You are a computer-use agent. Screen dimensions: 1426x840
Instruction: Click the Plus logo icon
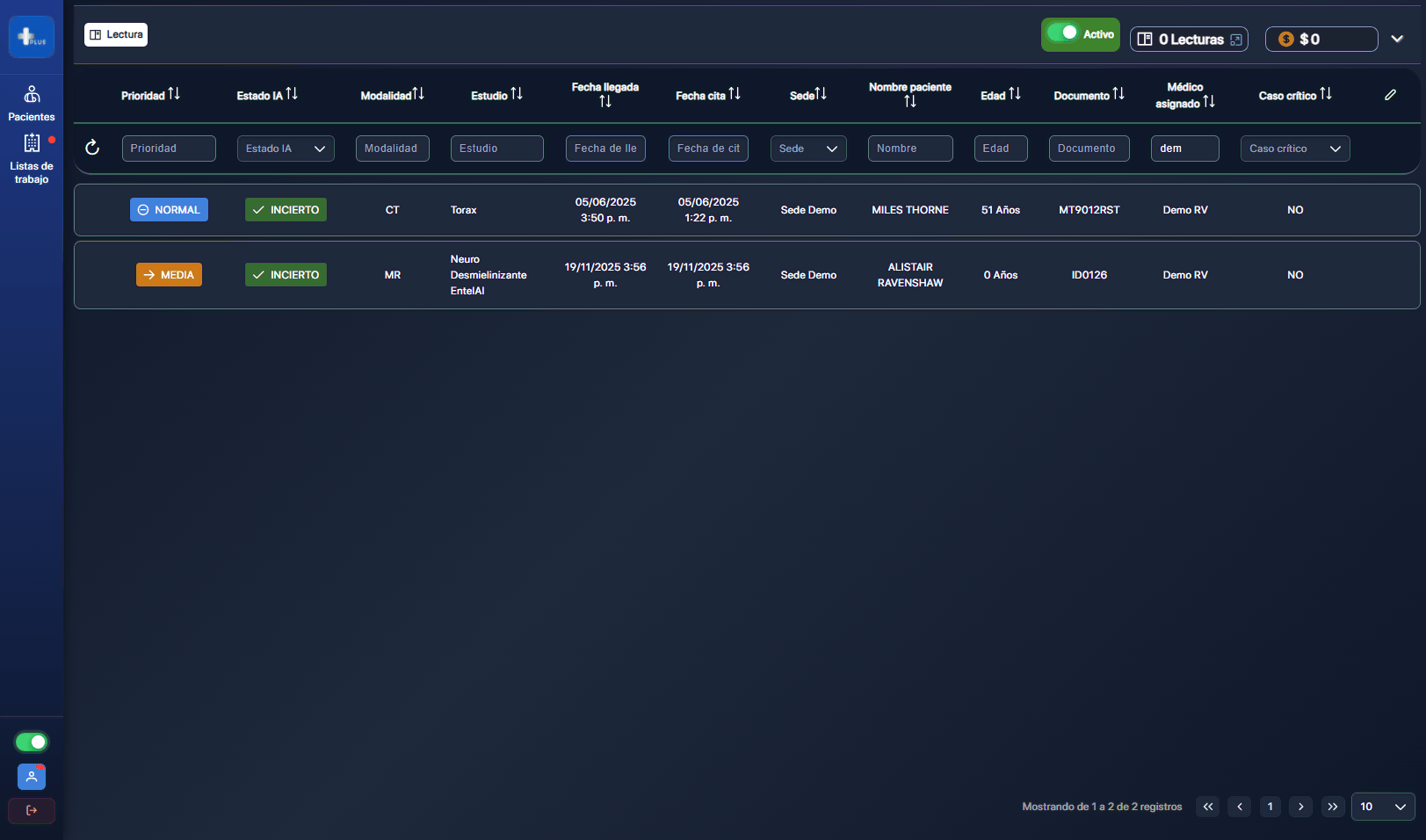pos(32,37)
